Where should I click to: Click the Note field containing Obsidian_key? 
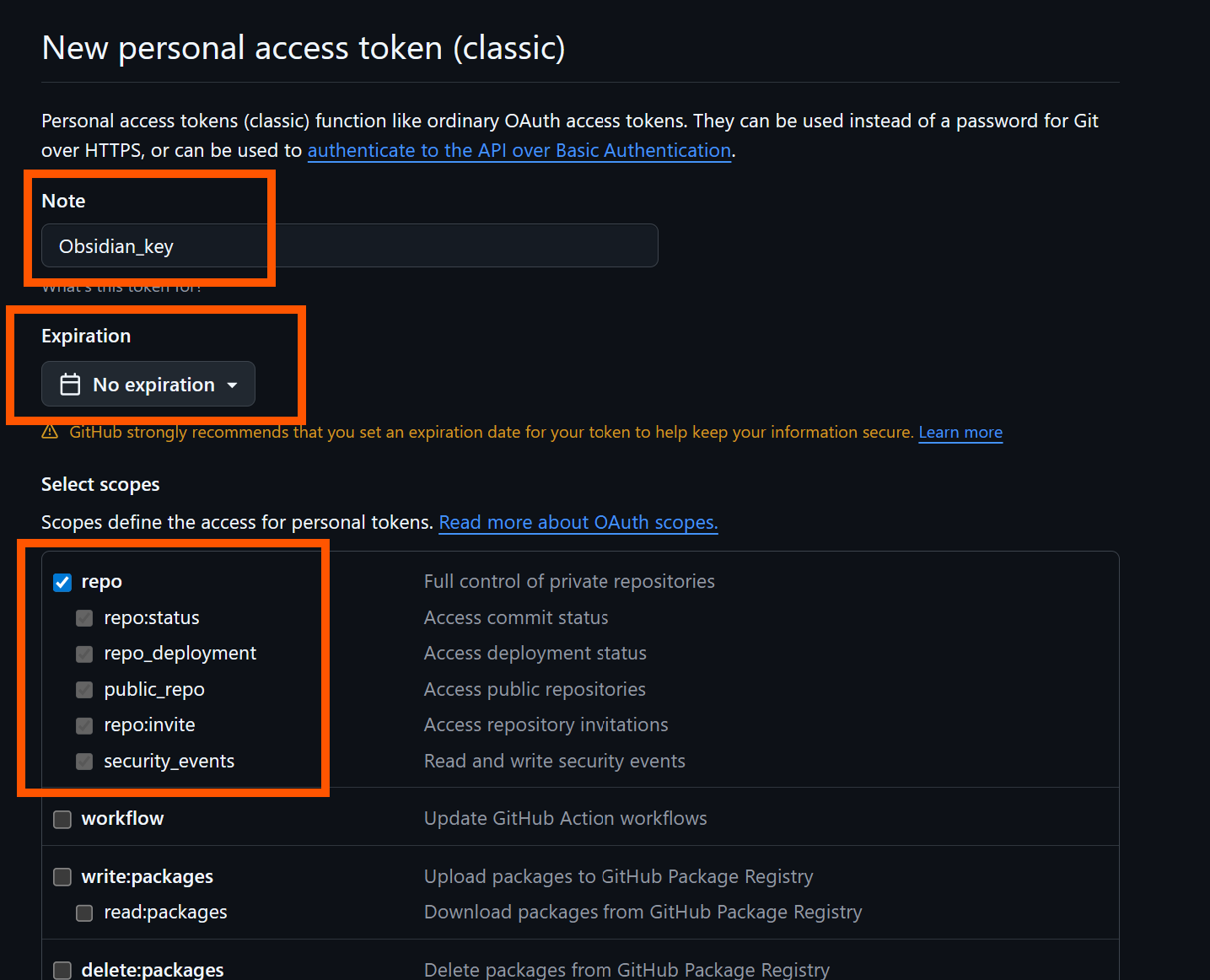350,245
